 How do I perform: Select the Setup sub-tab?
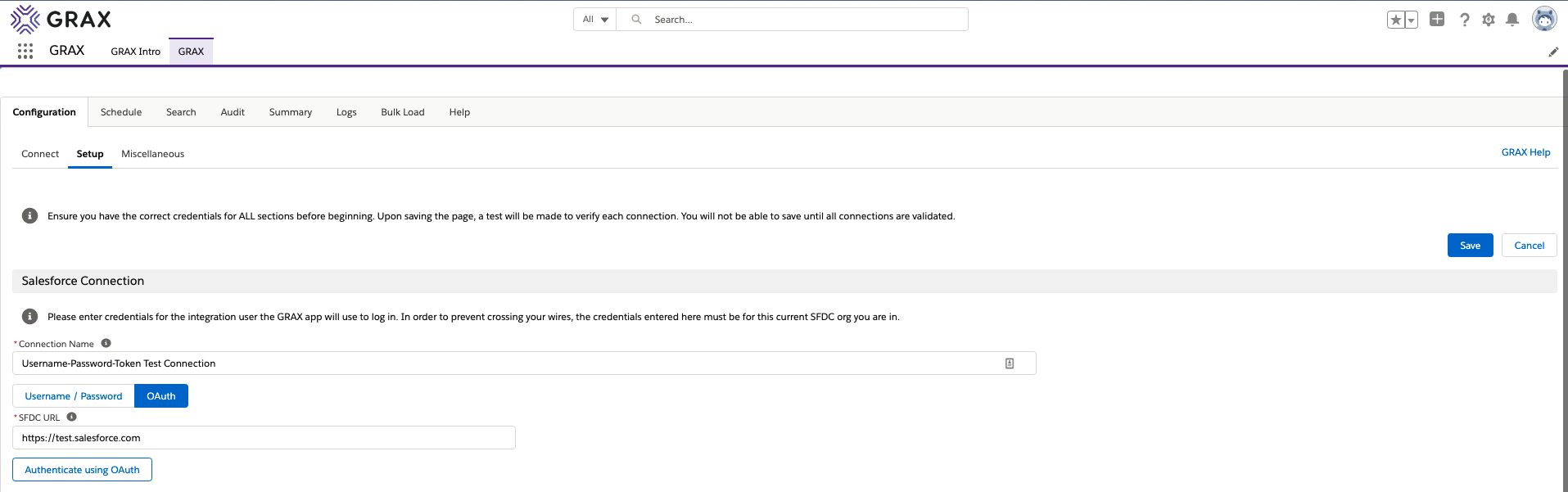coord(90,154)
